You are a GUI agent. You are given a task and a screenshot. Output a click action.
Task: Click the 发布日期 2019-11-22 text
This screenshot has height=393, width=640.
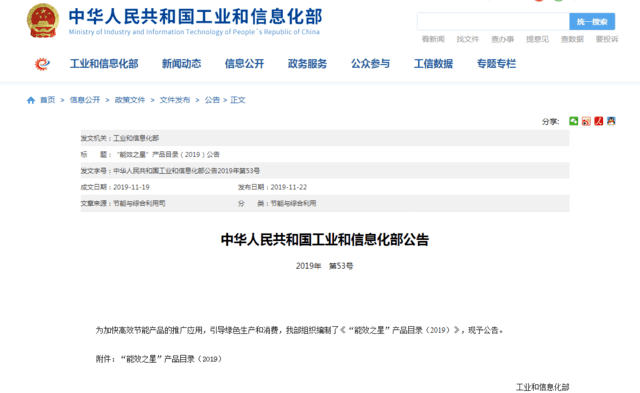point(289,187)
